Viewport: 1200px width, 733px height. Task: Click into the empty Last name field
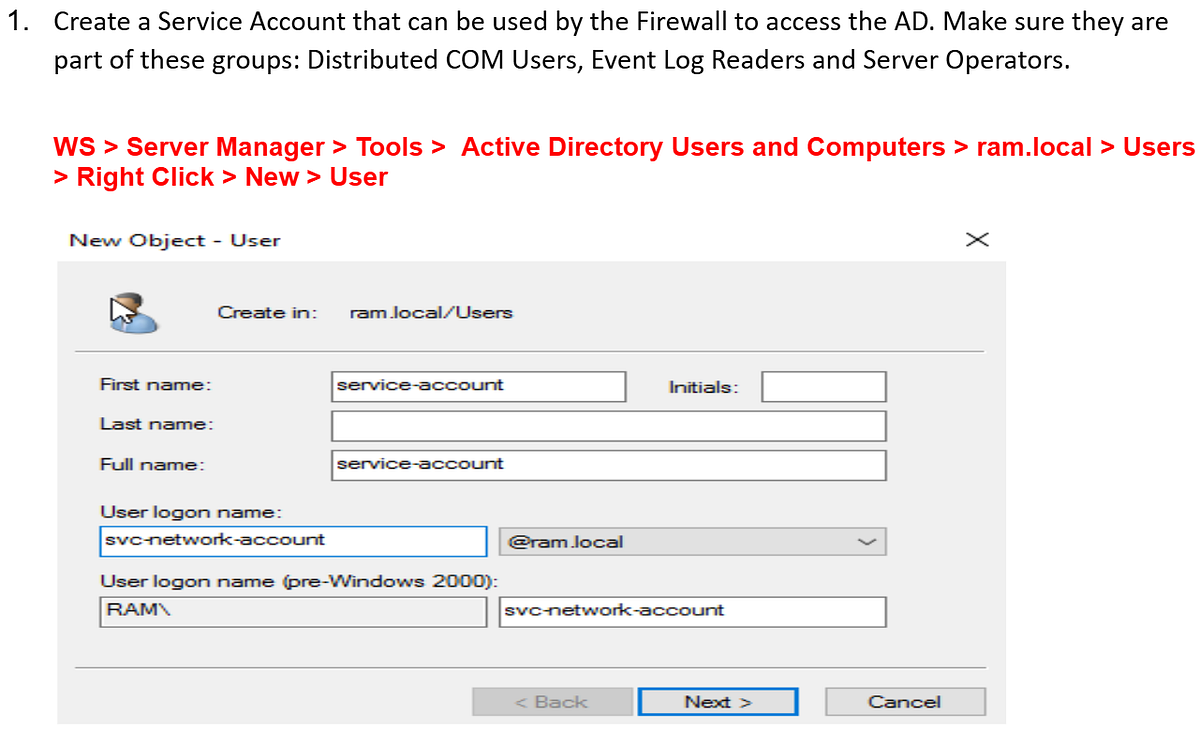point(609,426)
